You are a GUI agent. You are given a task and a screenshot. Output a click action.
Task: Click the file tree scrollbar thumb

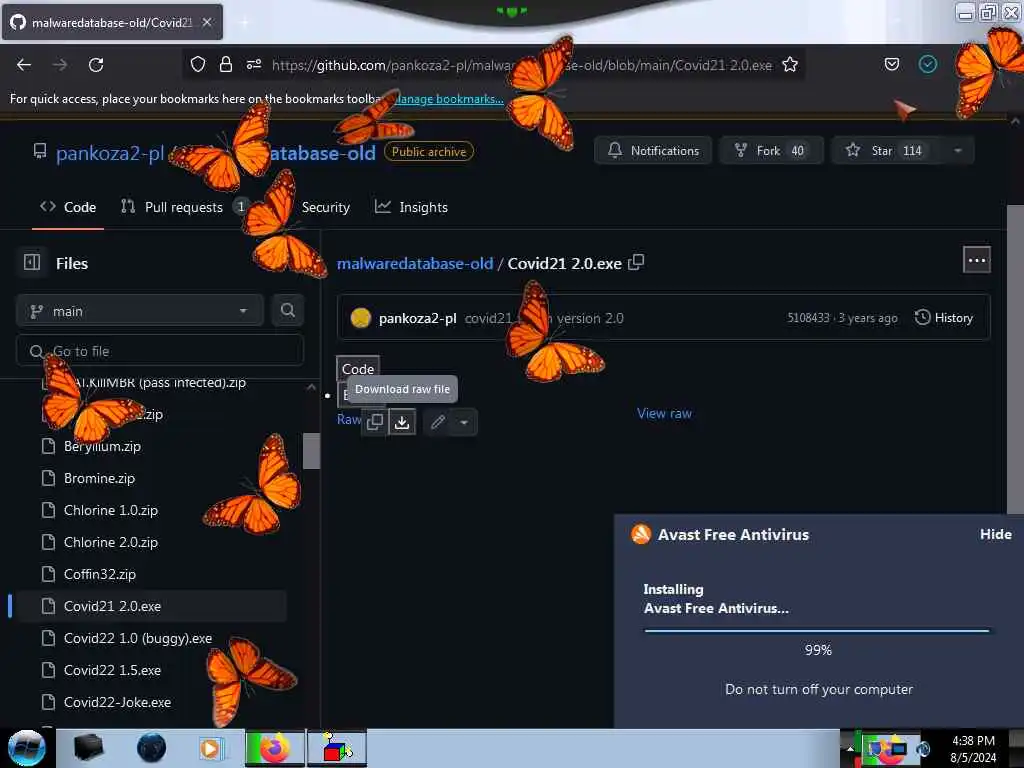[x=312, y=451]
